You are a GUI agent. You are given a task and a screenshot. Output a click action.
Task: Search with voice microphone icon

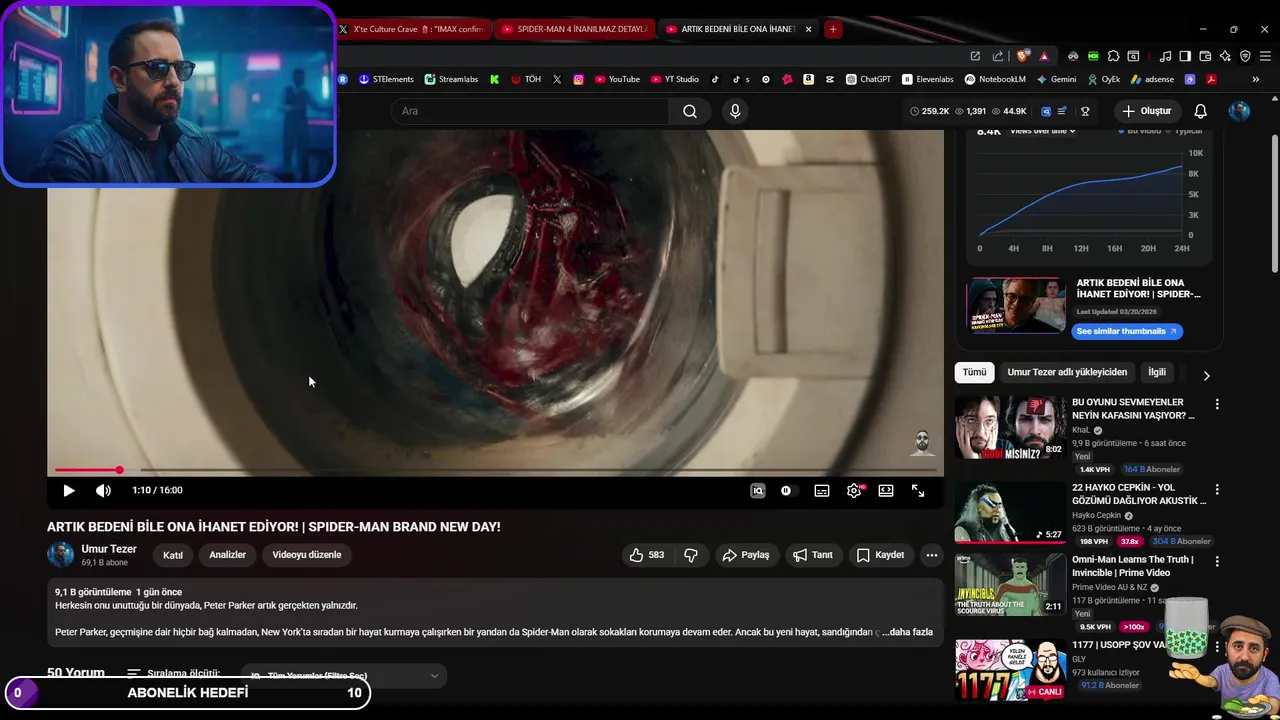pos(735,111)
